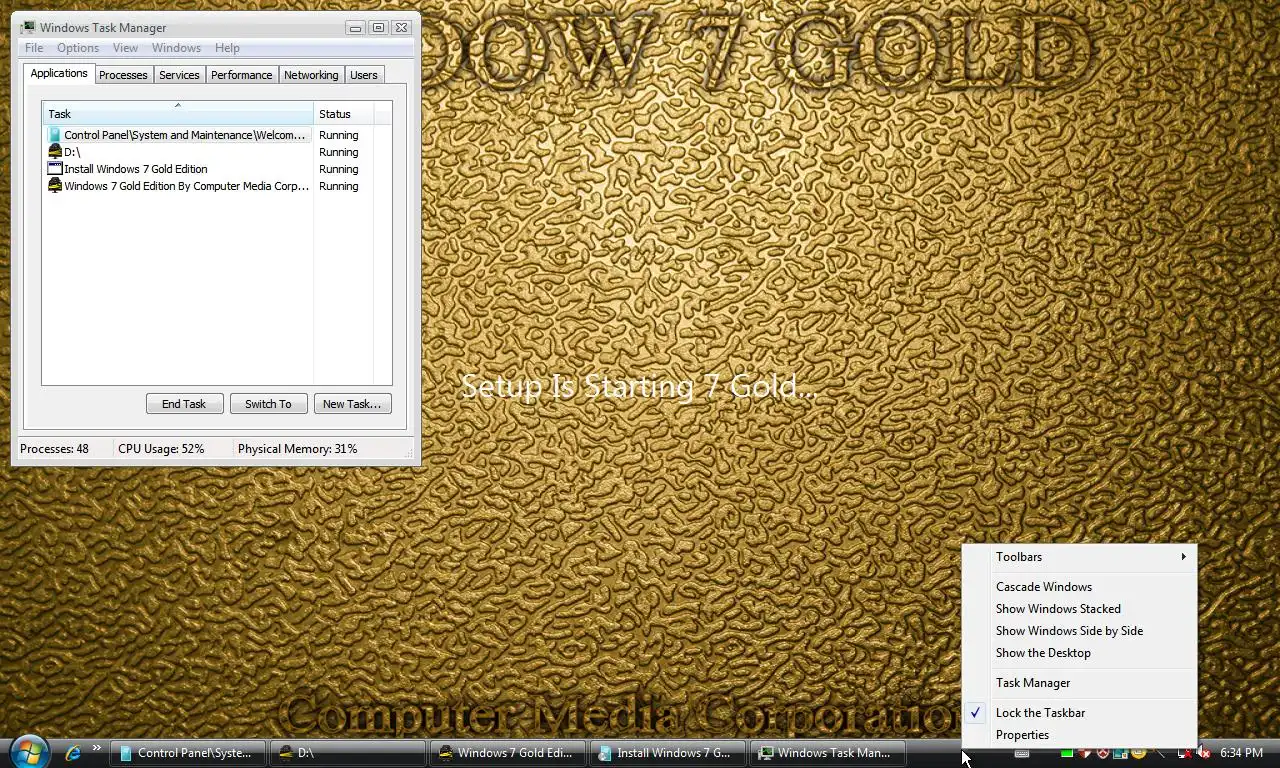Screen dimensions: 1280x768
Task: Click Processes: 48 in status bar
Action: point(54,449)
